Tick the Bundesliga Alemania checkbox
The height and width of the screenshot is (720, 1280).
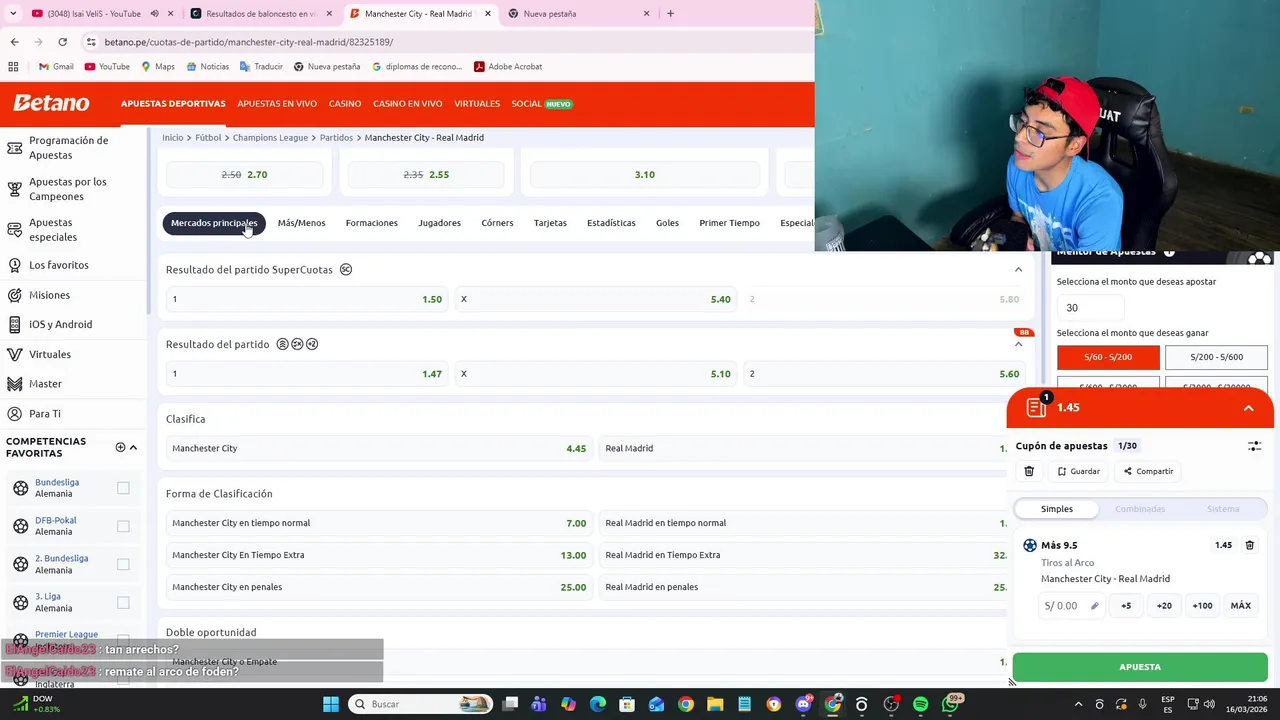point(123,488)
